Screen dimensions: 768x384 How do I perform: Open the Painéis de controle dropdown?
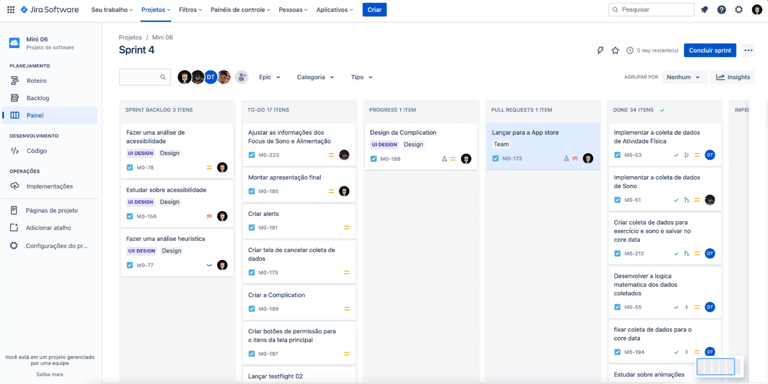coord(240,10)
